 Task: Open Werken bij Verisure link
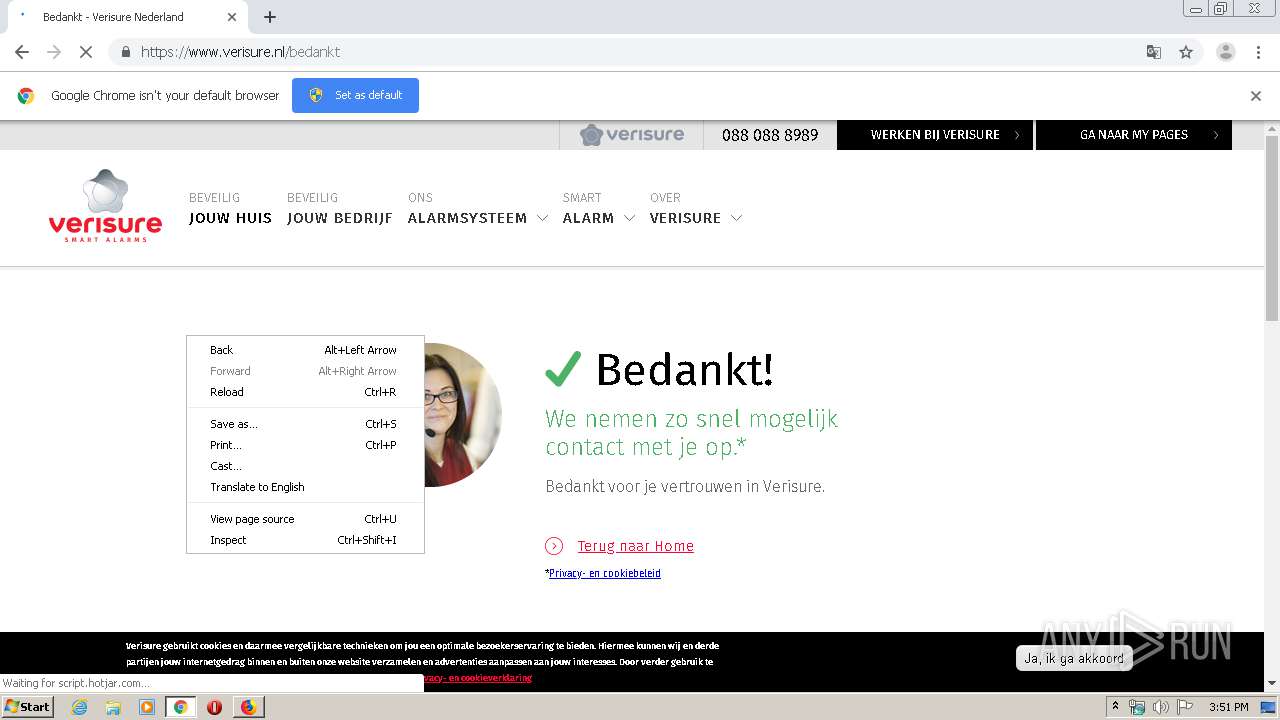click(x=935, y=135)
